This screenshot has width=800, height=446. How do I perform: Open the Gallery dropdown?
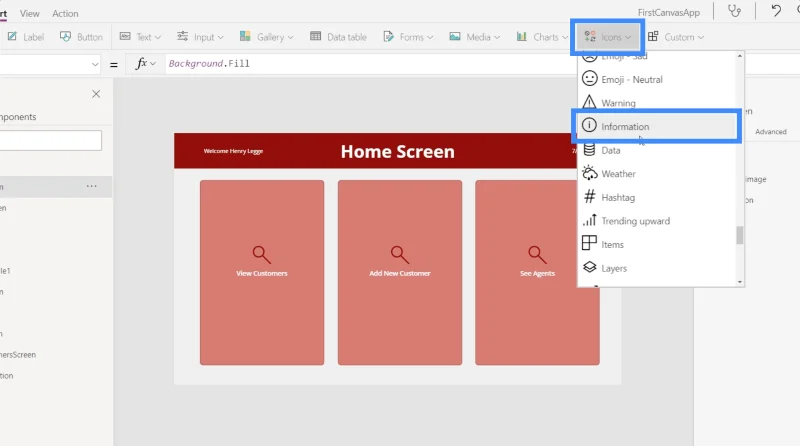coord(266,37)
